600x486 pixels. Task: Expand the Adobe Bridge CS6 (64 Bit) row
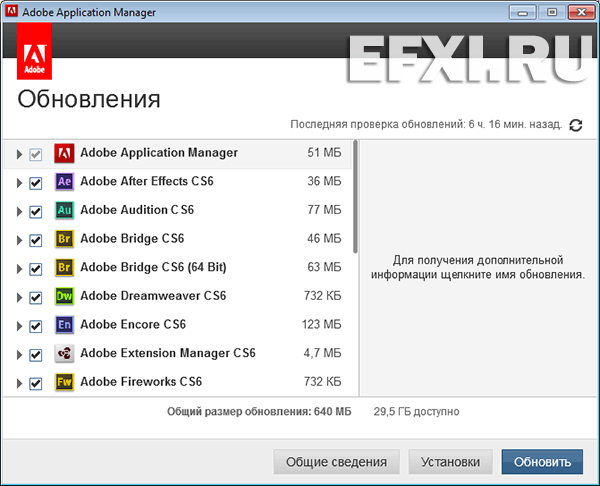tap(19, 269)
